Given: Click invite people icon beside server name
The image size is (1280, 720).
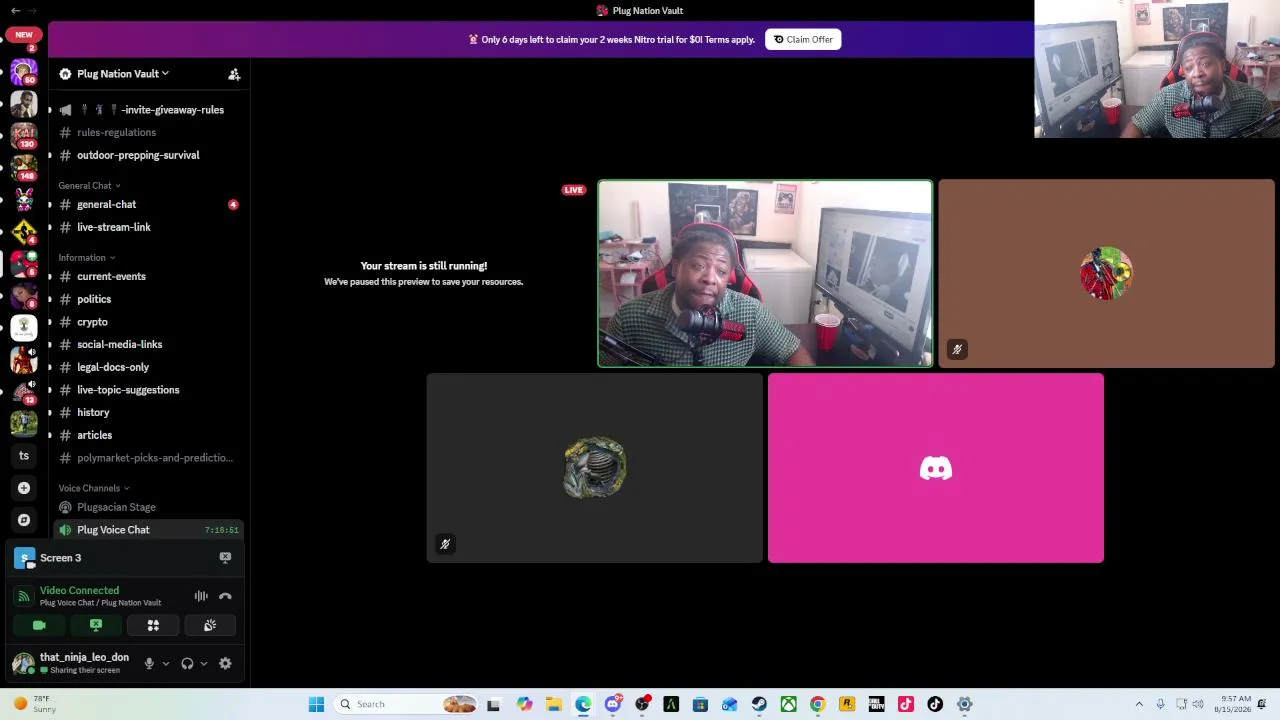Looking at the screenshot, I should click(234, 74).
